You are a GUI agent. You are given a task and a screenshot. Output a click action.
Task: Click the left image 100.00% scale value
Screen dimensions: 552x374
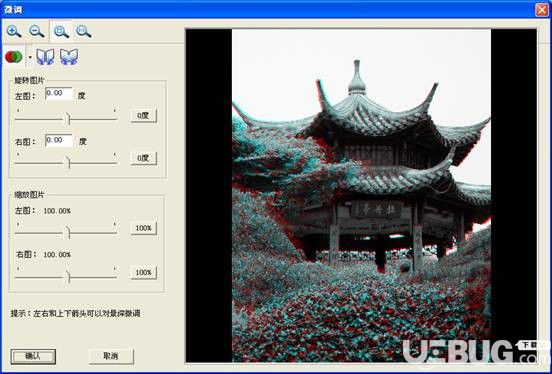pos(57,211)
